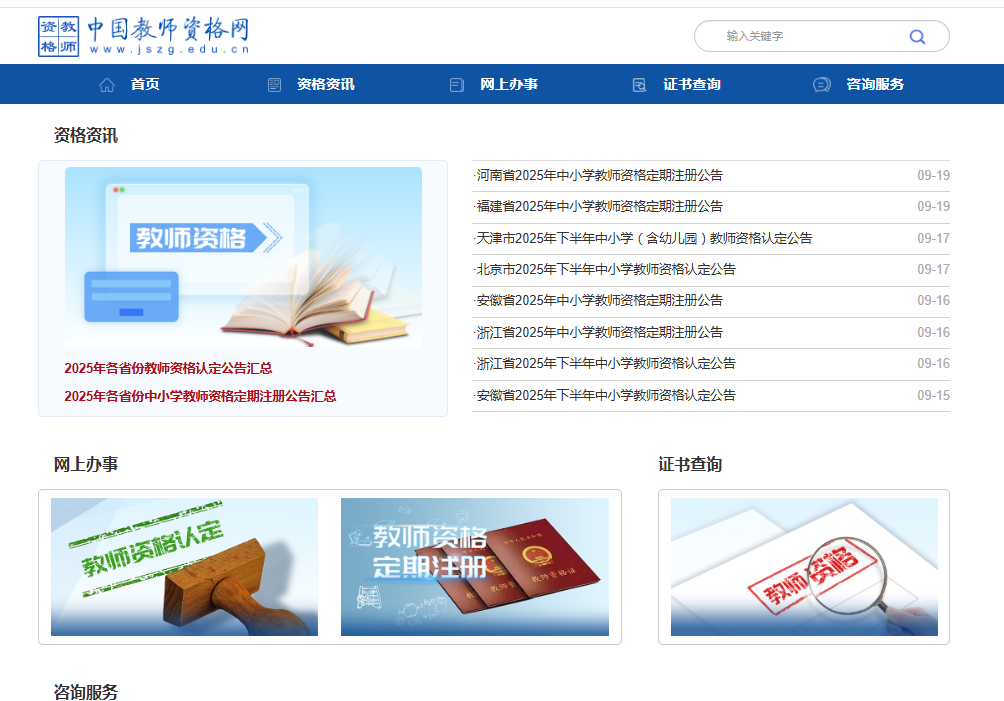Open 2025年各省份中小学教师资格定期注册公告汇总 link
Image resolution: width=1004 pixels, height=701 pixels.
(200, 396)
